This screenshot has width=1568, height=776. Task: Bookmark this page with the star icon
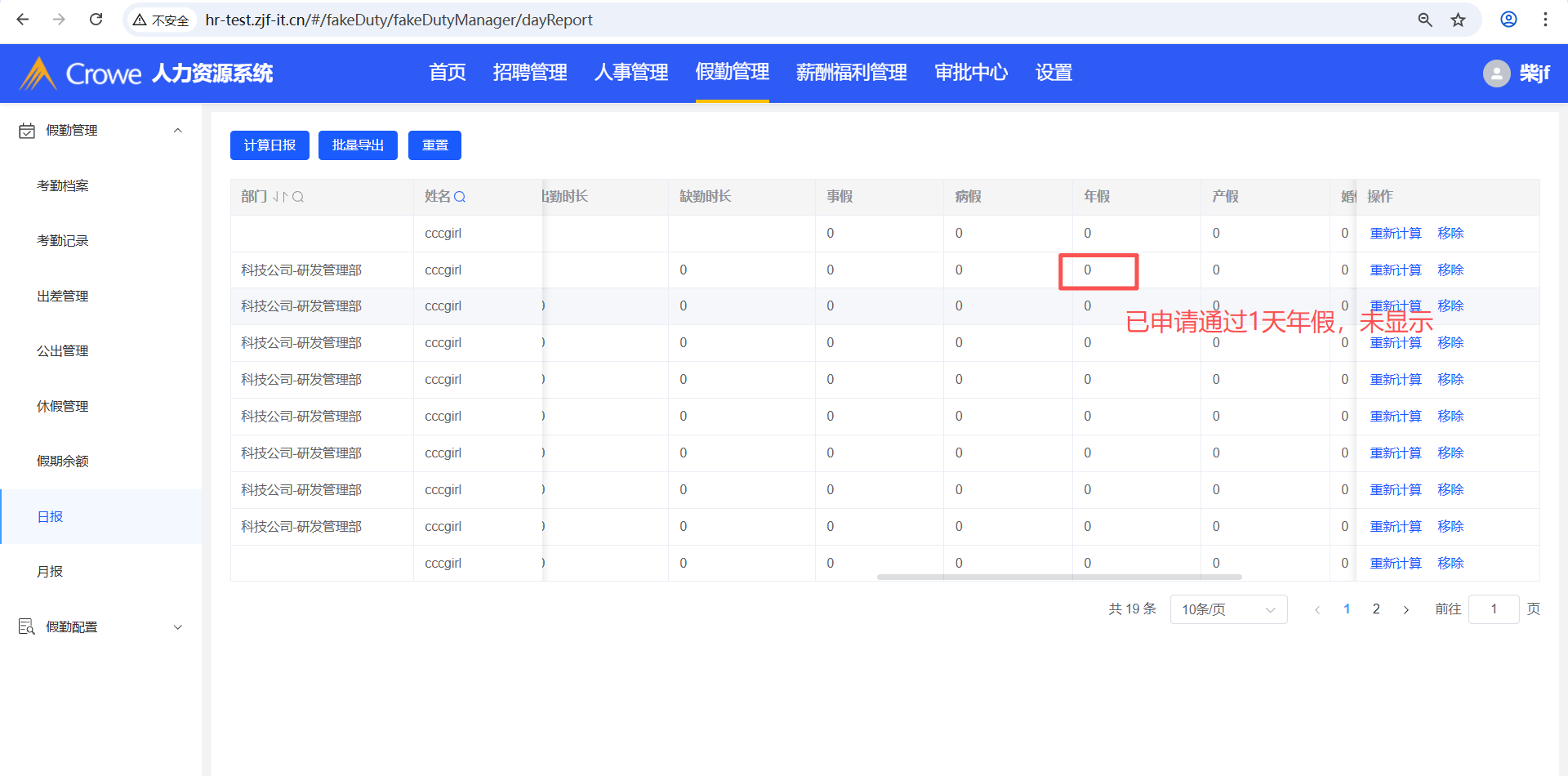pos(1459,20)
